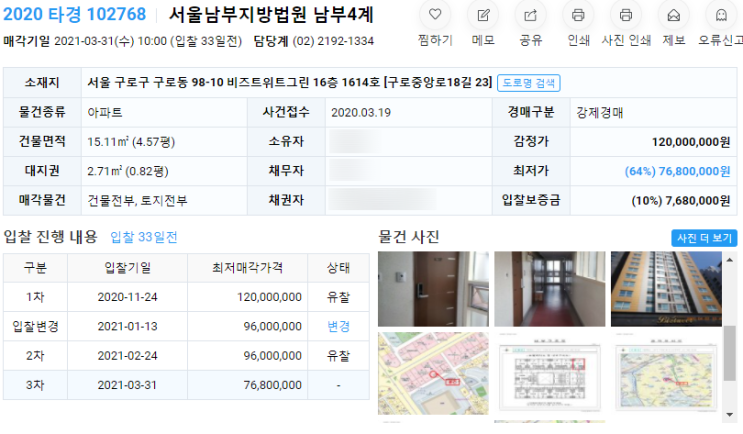Click the 사진 더 보기 button

coord(704,238)
